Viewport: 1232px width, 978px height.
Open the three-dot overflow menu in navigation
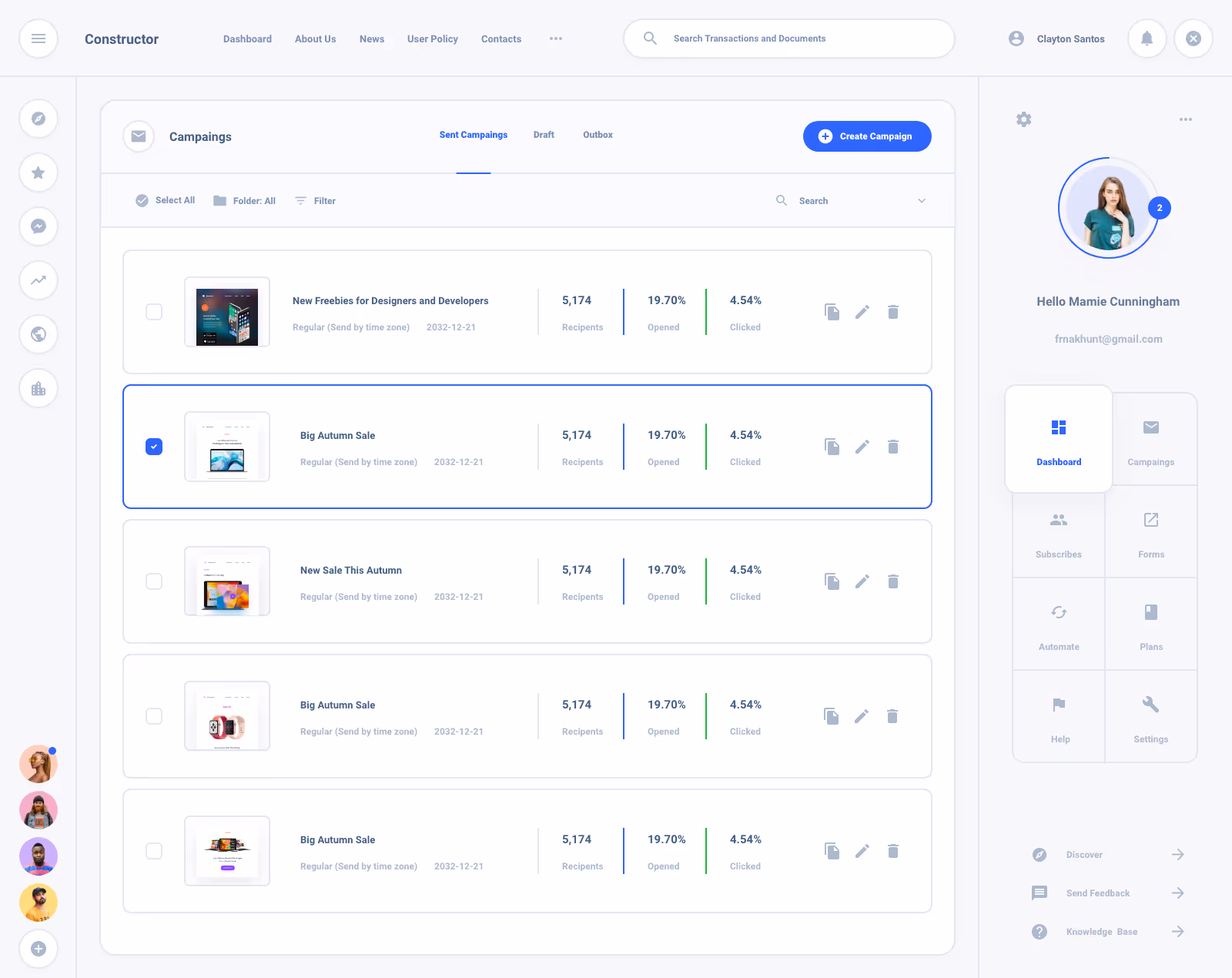pos(556,39)
